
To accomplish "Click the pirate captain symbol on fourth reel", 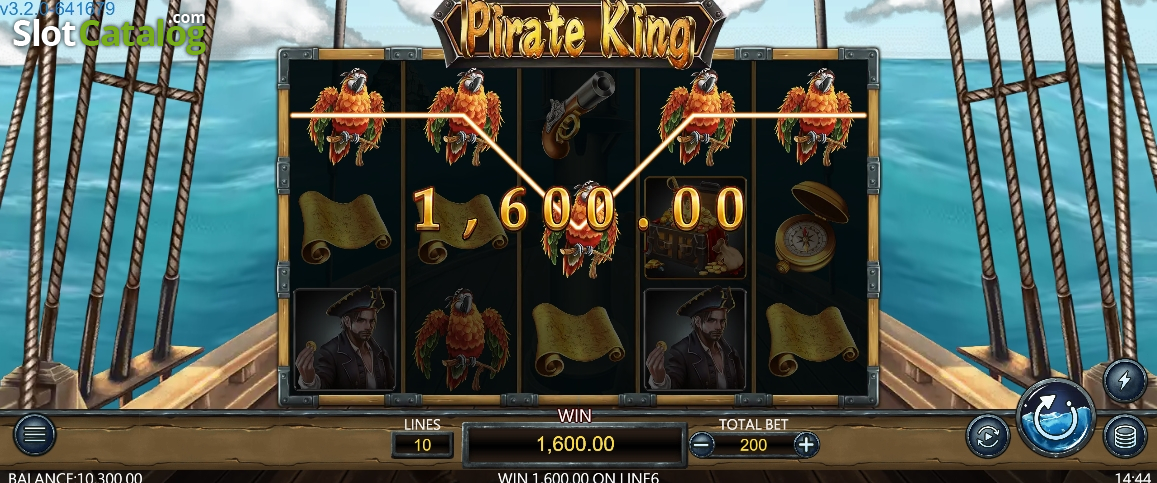I will (694, 340).
